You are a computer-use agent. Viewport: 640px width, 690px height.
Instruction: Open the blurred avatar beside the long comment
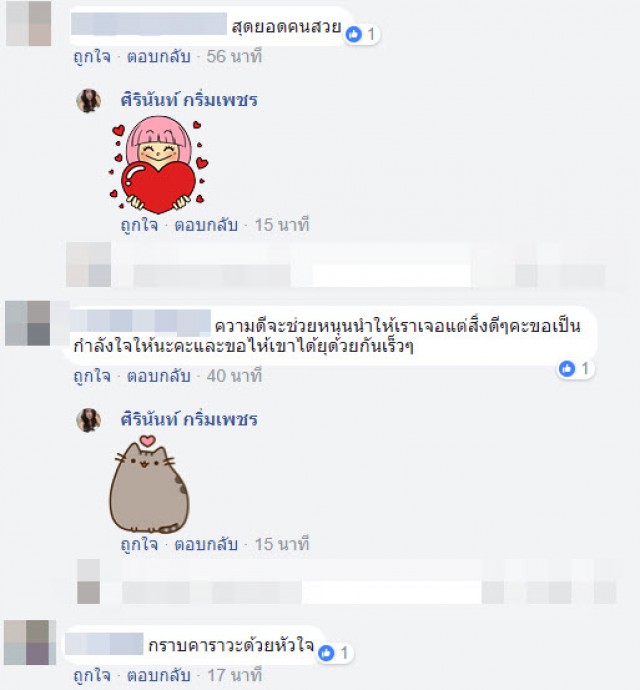tap(27, 323)
